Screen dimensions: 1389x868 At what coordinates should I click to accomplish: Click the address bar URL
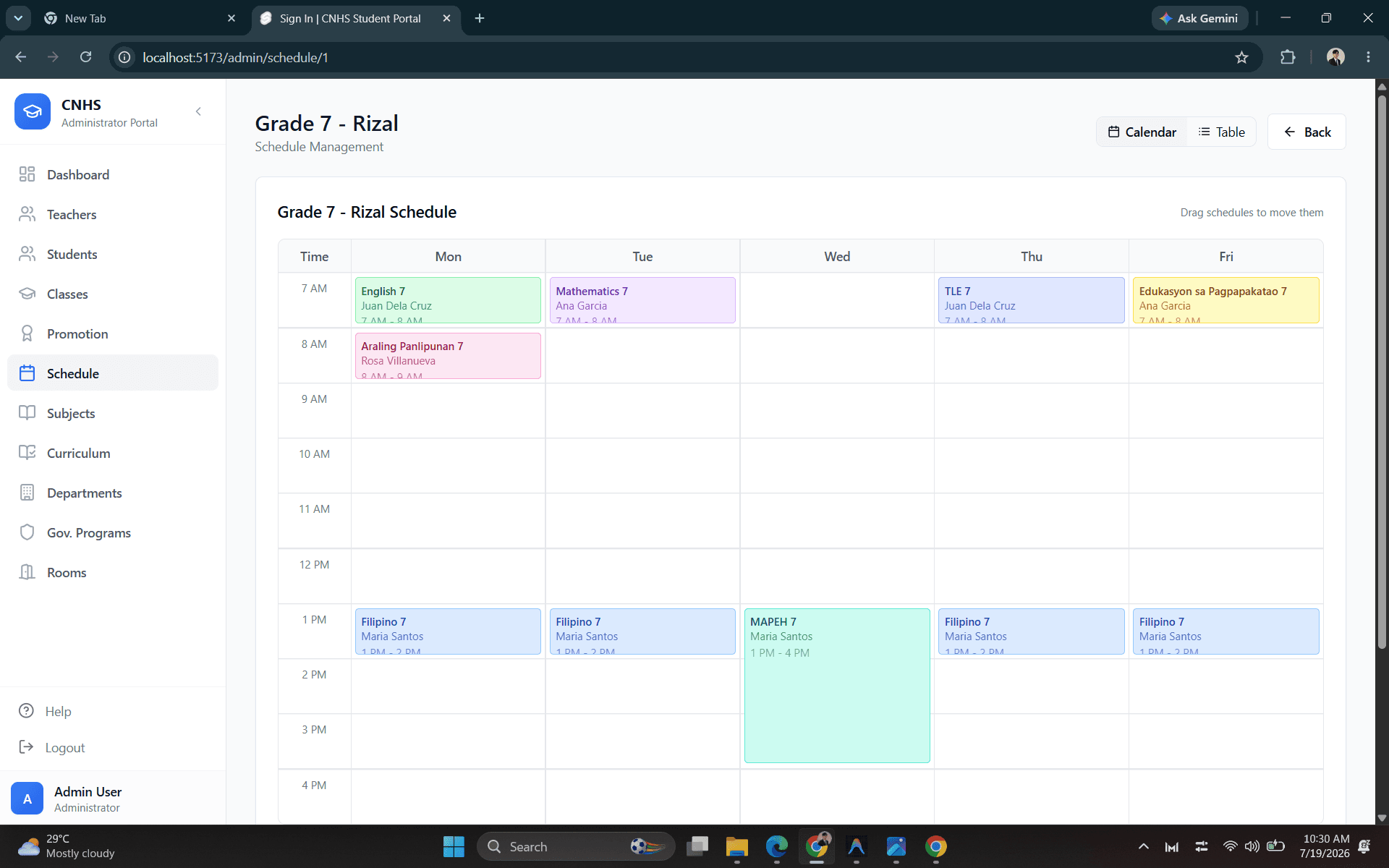click(x=235, y=57)
